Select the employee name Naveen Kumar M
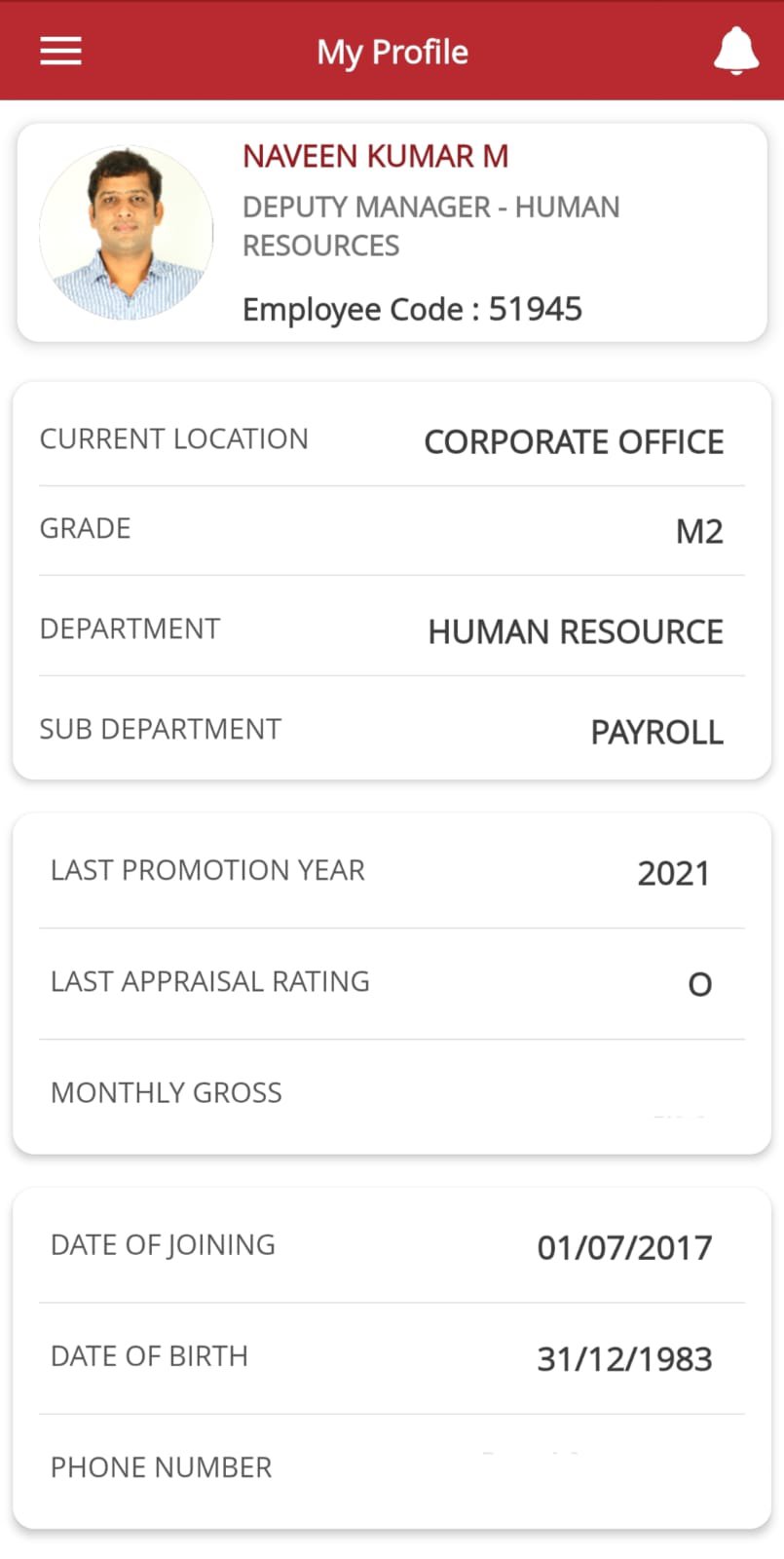This screenshot has height=1559, width=784. coord(376,156)
